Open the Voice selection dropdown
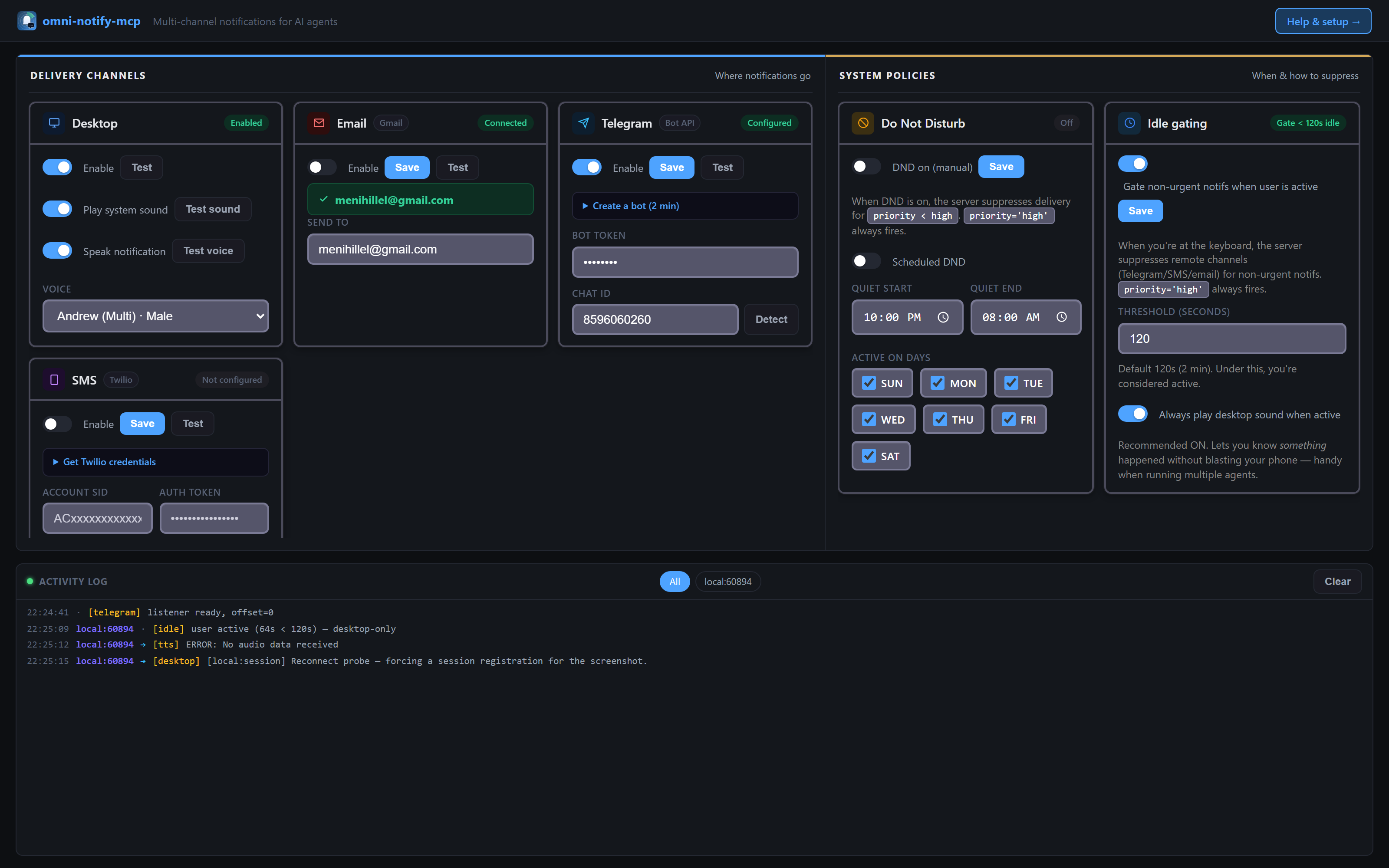Image resolution: width=1389 pixels, height=868 pixels. [x=155, y=316]
